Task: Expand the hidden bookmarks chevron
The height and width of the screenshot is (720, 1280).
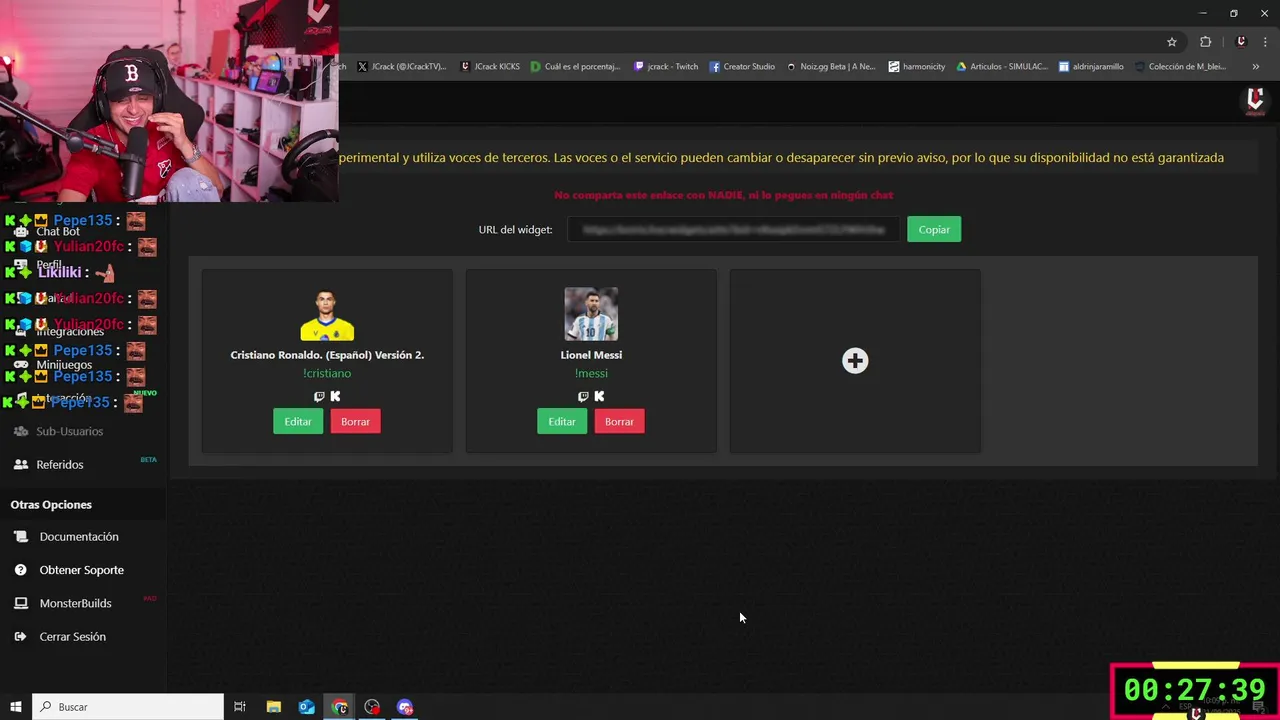Action: tap(1255, 67)
